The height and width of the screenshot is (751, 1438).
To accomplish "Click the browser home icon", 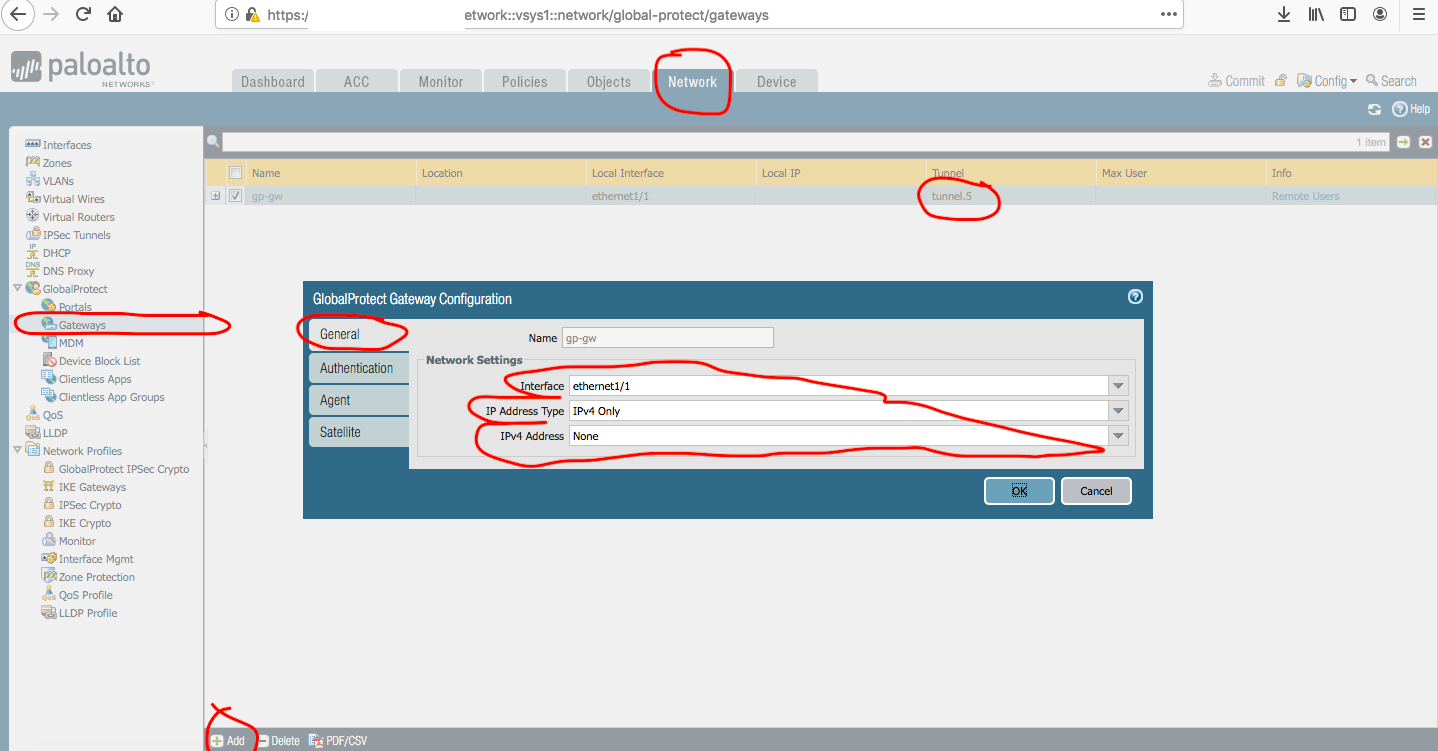I will [x=115, y=14].
